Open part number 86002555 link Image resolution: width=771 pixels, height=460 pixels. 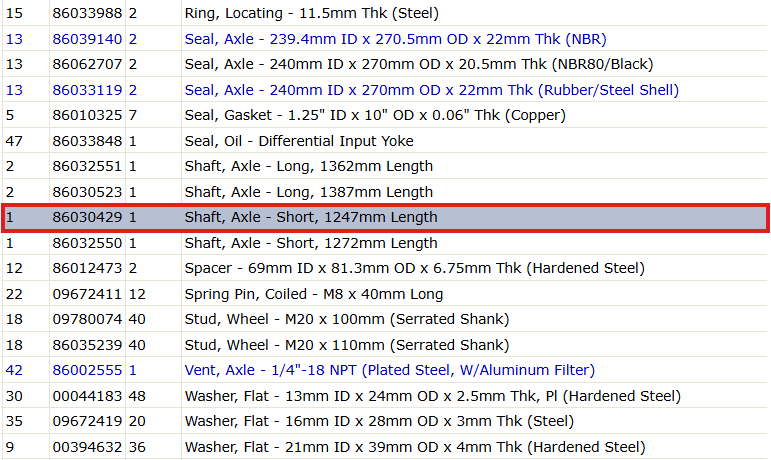coord(87,370)
